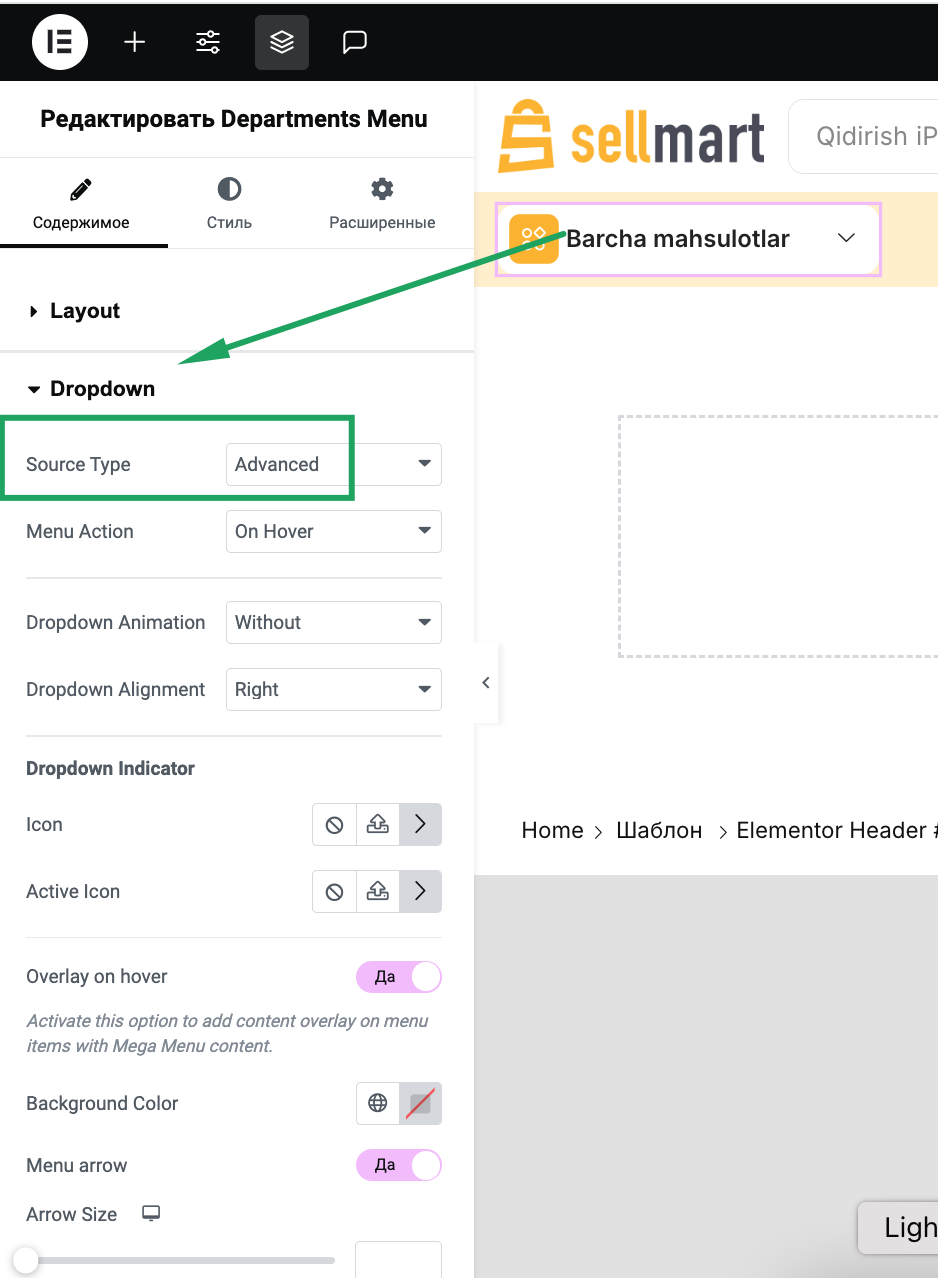Open Menu Action dropdown
938x1278 pixels.
tap(334, 532)
